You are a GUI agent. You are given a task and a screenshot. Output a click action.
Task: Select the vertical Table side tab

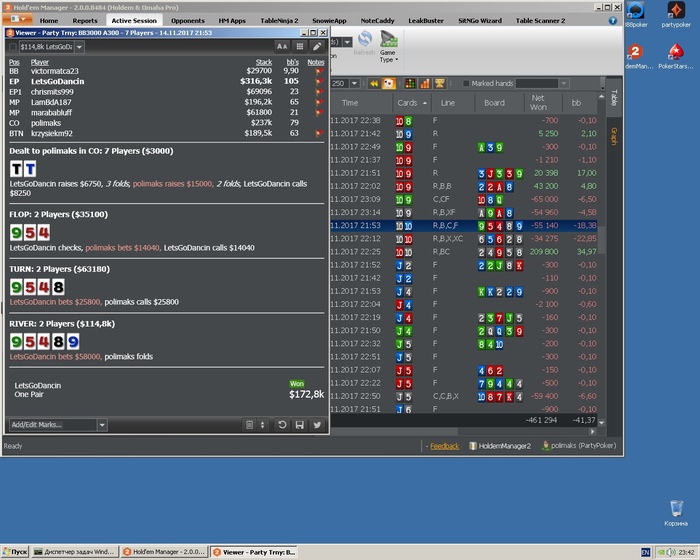pos(614,97)
